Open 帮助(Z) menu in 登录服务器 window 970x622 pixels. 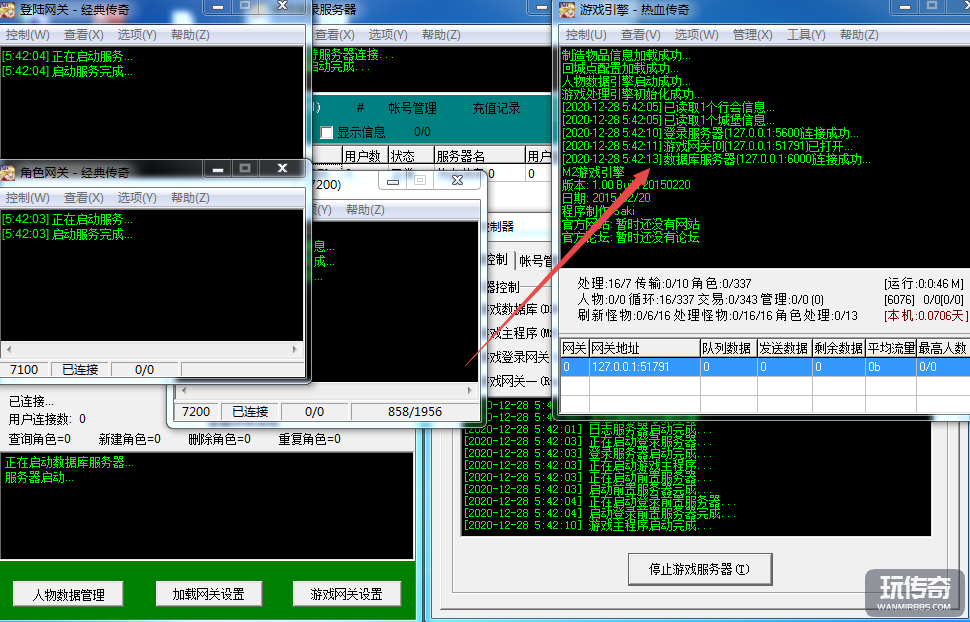441,35
